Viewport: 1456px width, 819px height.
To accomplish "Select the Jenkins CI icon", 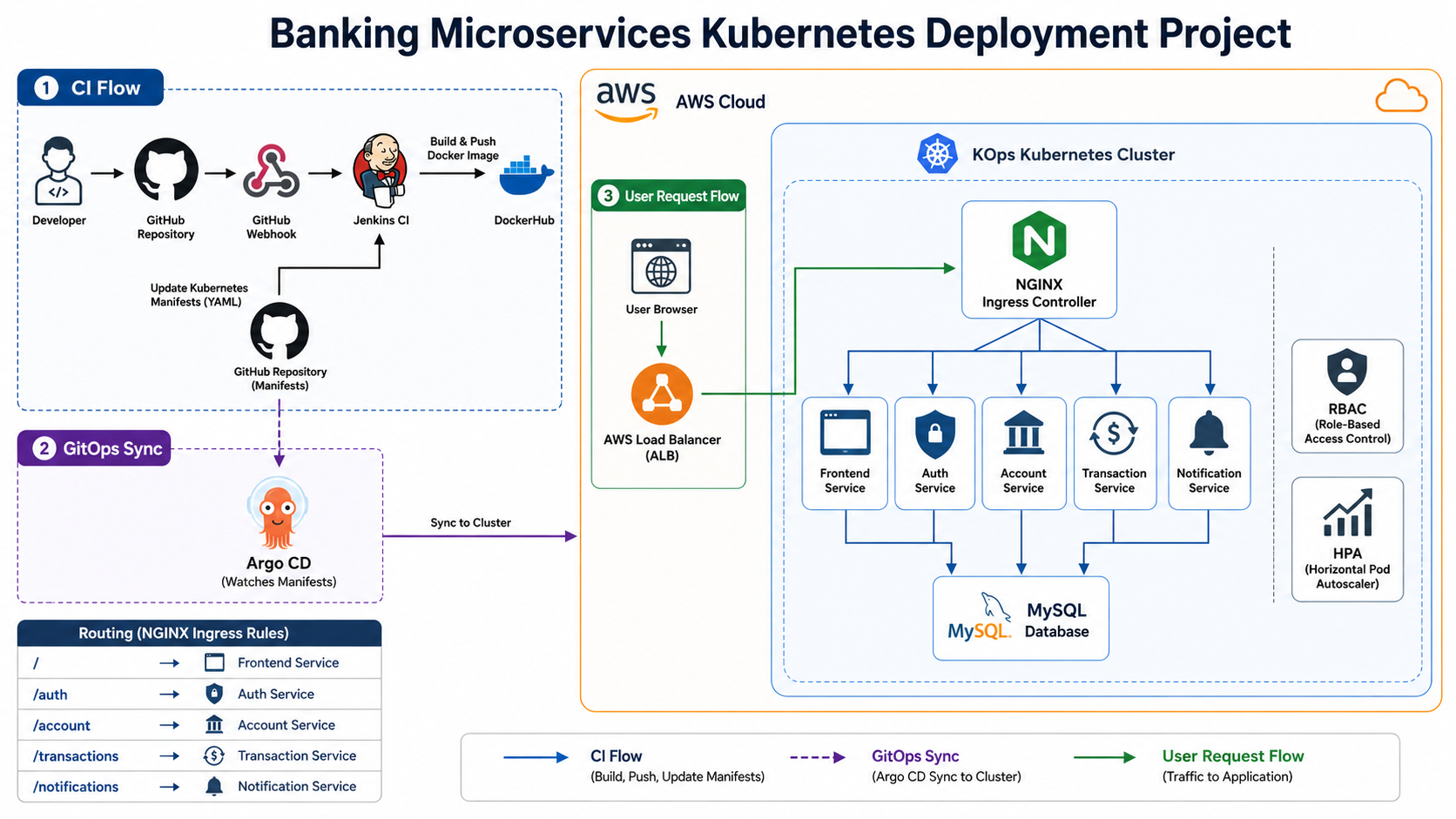I will [x=381, y=171].
